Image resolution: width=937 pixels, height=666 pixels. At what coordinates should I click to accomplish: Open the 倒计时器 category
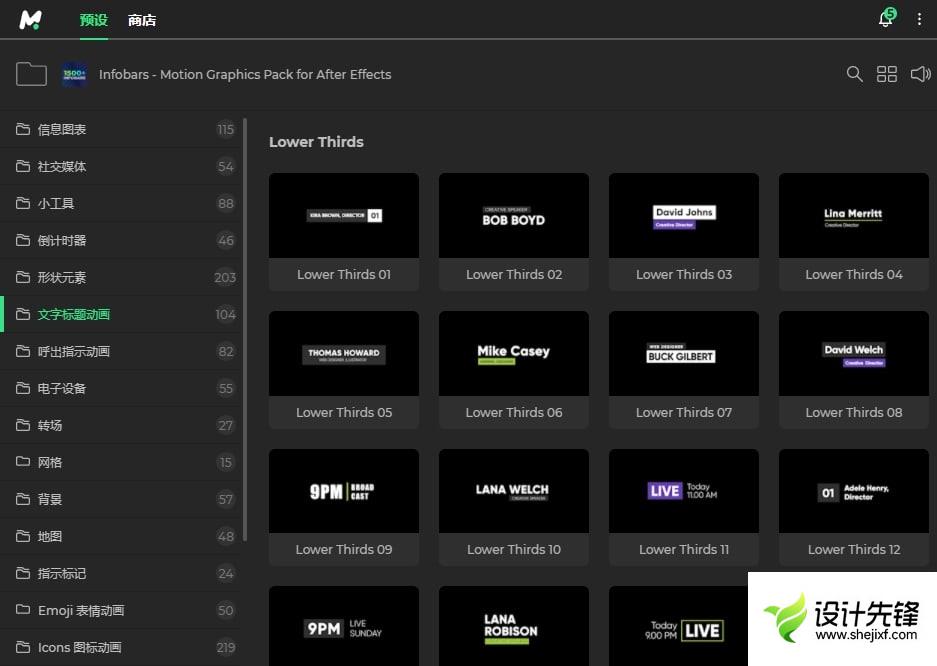tap(62, 240)
